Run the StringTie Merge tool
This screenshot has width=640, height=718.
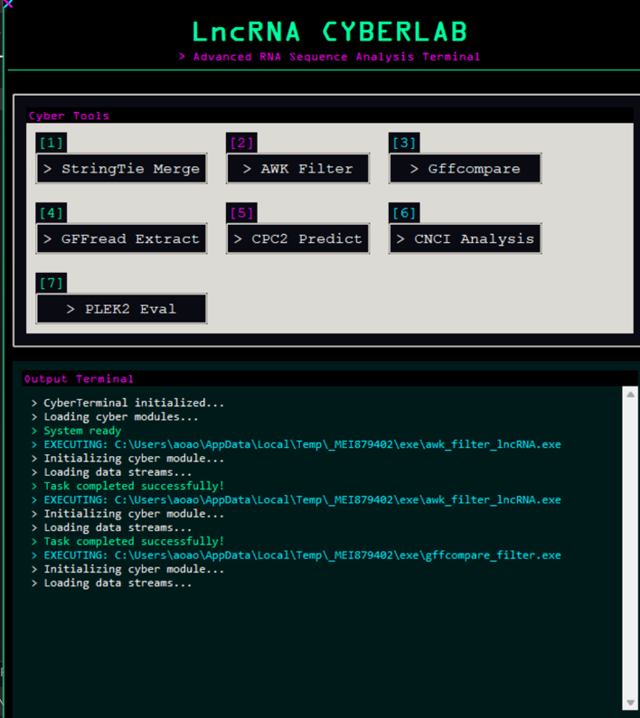coord(121,169)
